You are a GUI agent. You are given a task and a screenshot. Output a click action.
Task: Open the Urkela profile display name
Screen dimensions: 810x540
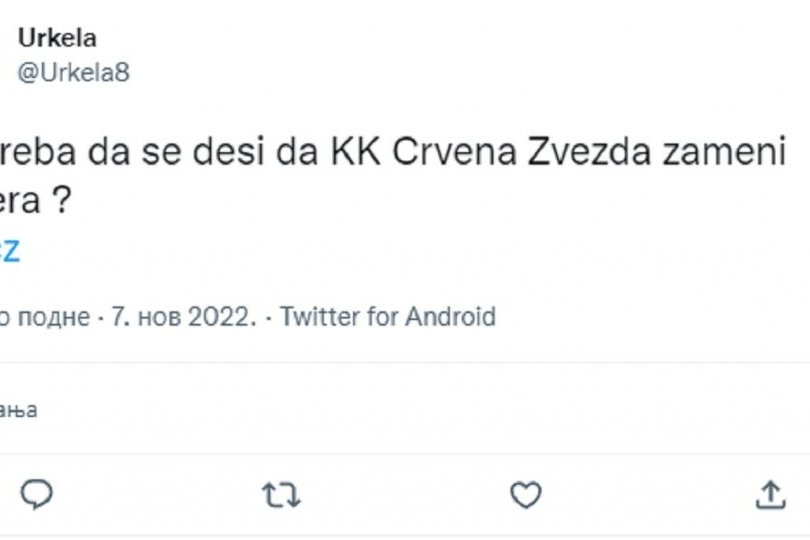tap(58, 38)
